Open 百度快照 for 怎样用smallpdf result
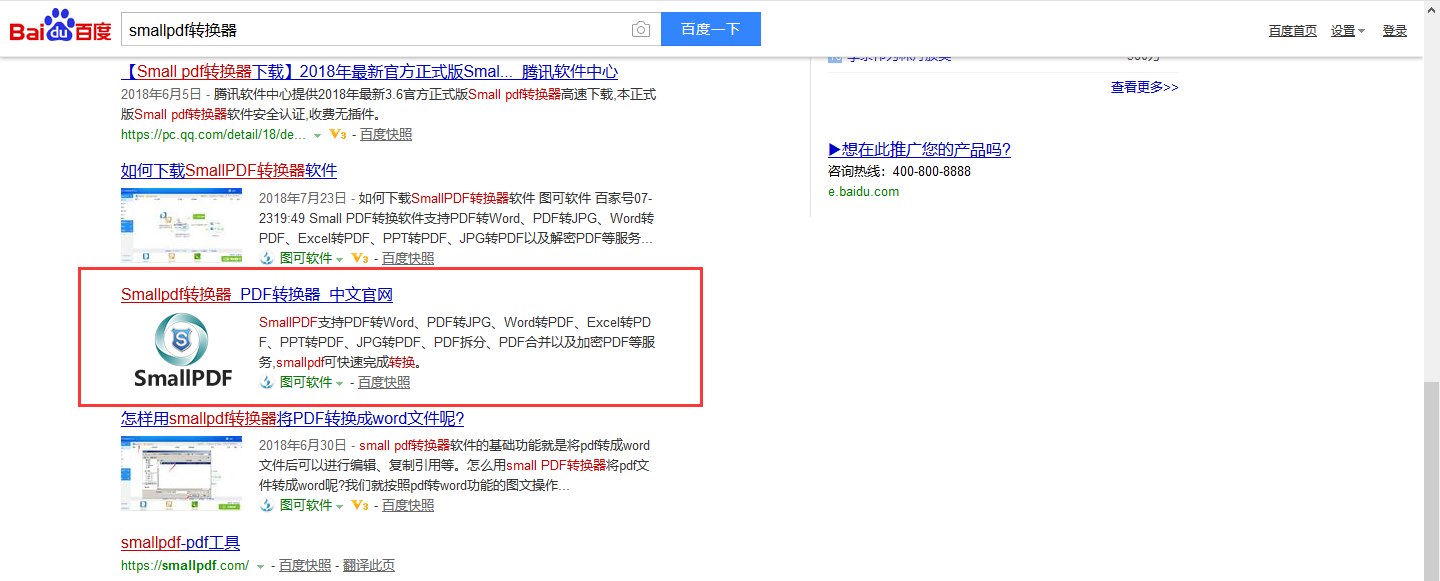 [x=408, y=505]
